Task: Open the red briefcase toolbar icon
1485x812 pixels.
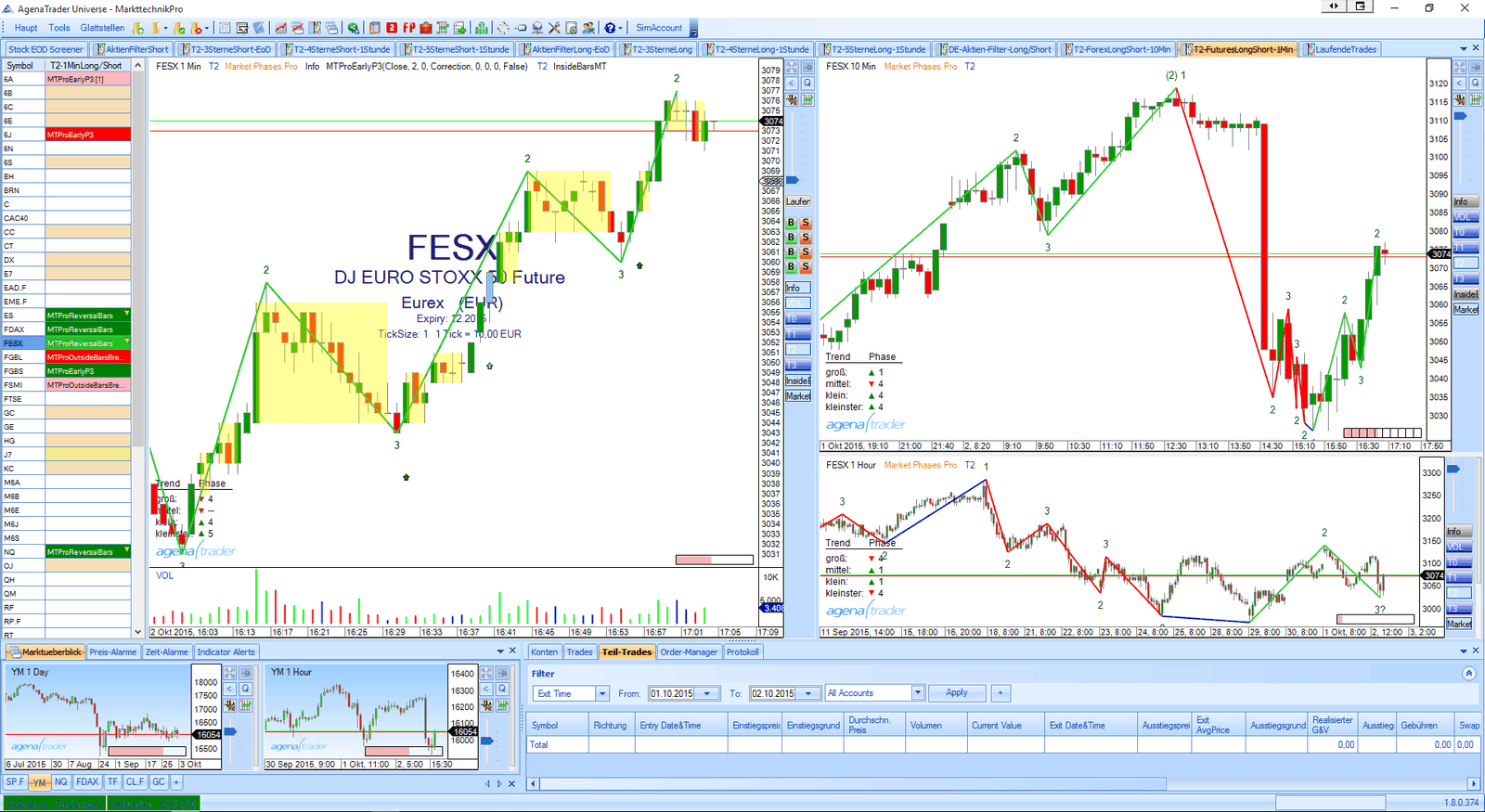Action: pyautogui.click(x=426, y=28)
